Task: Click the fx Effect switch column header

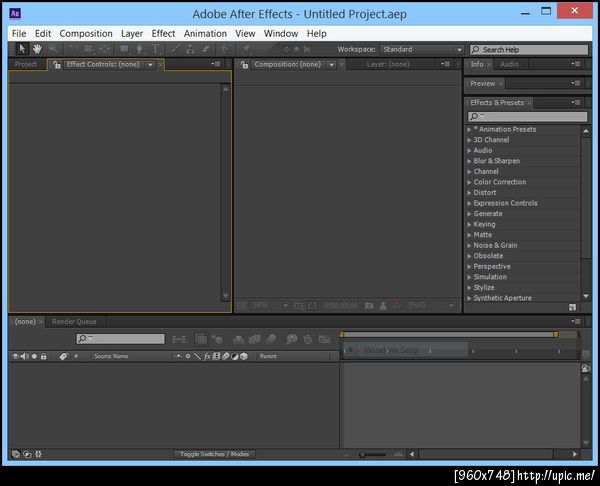Action: (x=207, y=356)
